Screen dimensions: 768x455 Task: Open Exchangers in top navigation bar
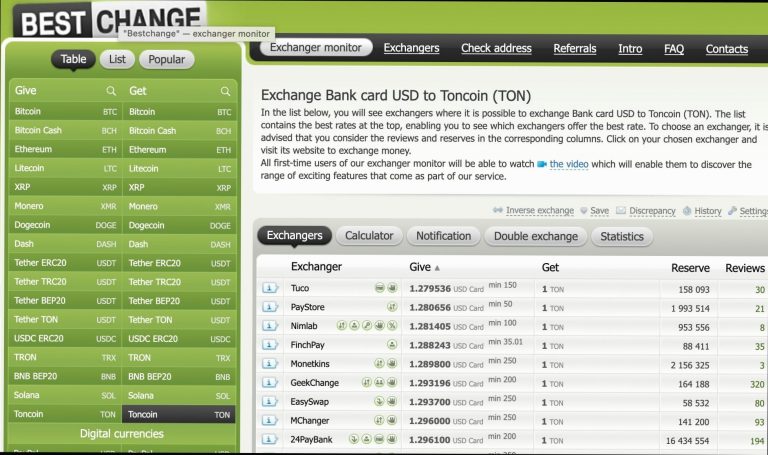(411, 48)
